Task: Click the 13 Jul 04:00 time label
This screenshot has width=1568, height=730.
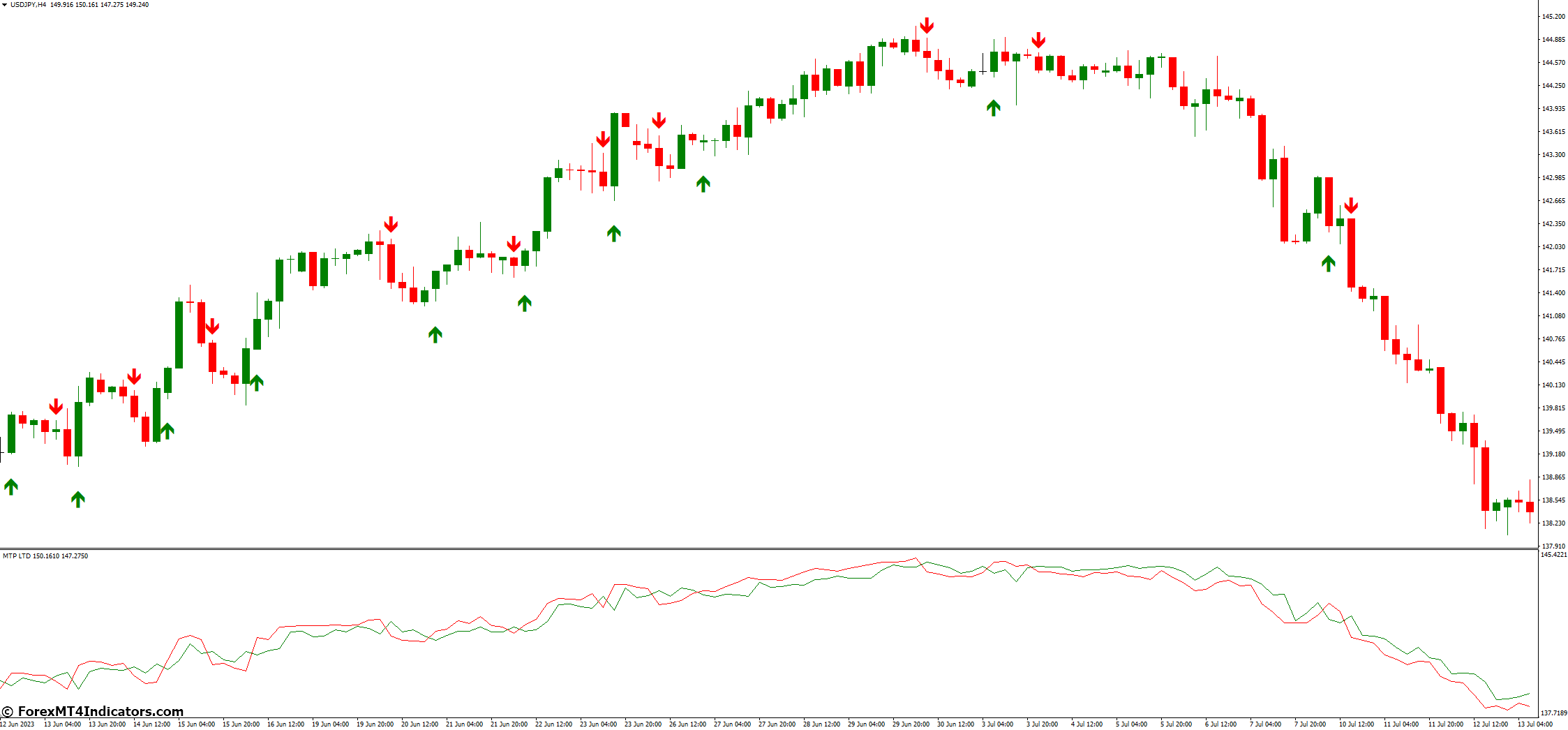Action: tap(1535, 724)
